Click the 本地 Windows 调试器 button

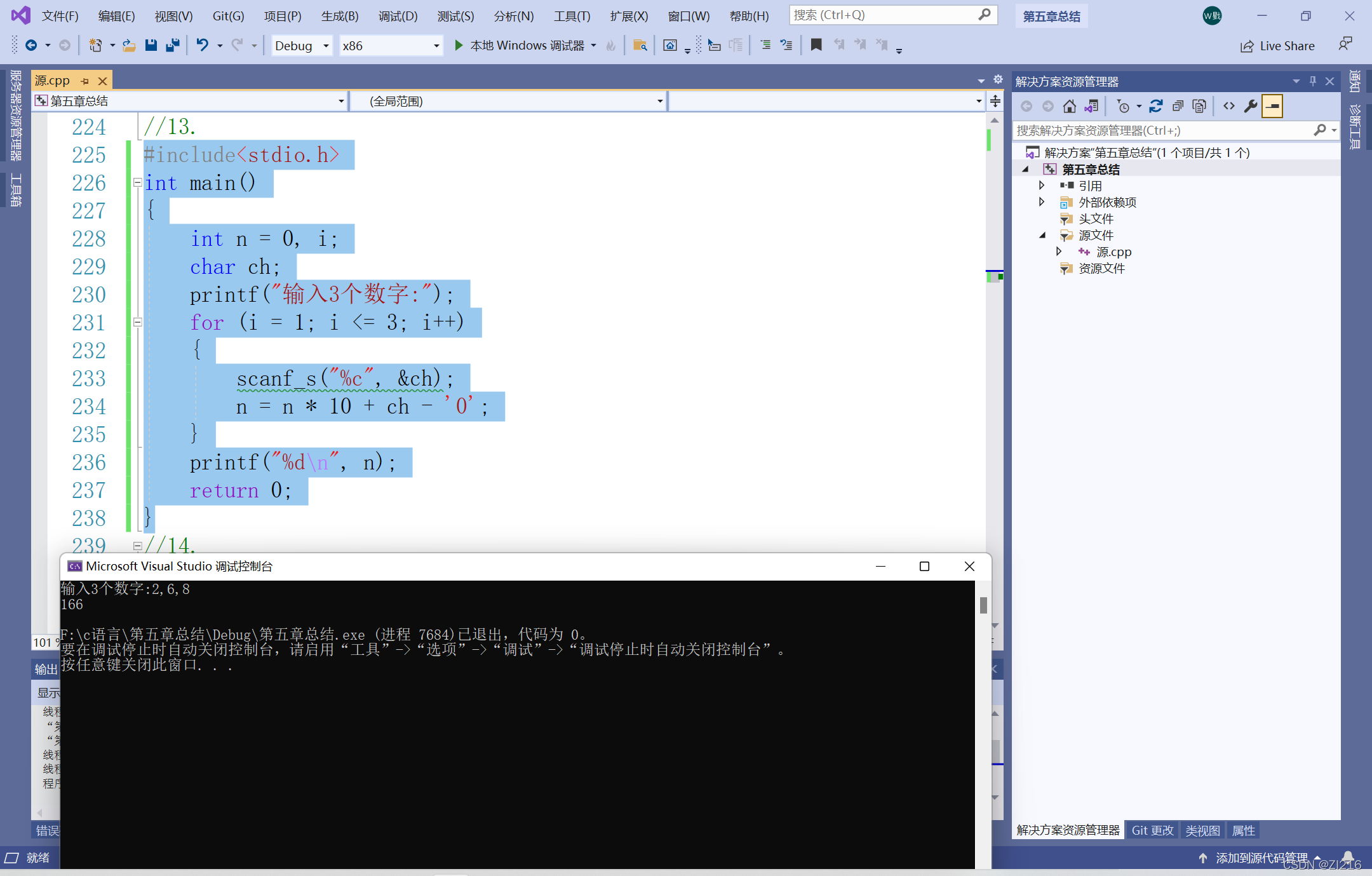521,47
